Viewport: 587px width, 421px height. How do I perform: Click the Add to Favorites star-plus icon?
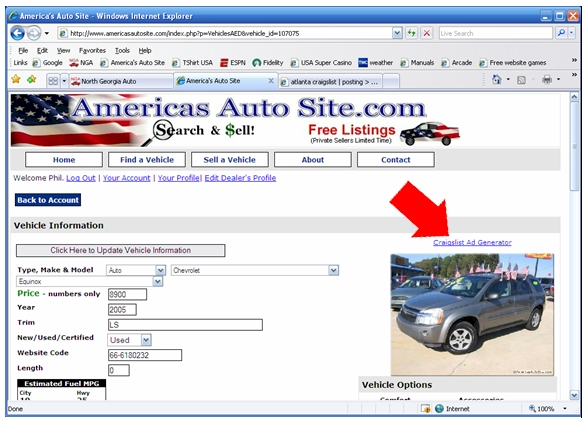click(32, 79)
